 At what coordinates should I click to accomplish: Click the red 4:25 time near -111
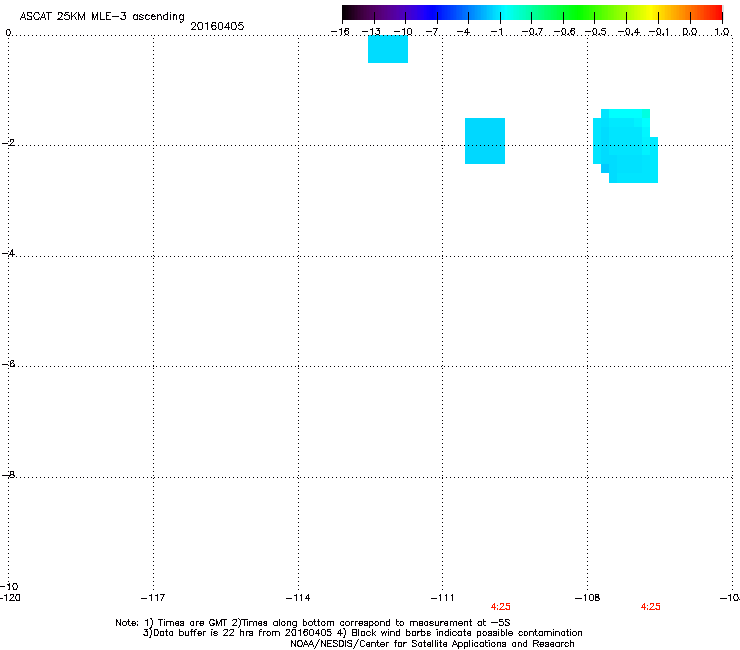point(501,607)
